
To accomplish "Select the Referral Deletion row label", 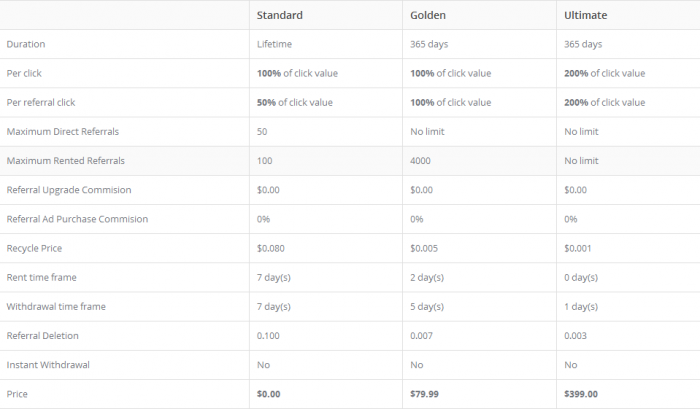I will tap(42, 336).
